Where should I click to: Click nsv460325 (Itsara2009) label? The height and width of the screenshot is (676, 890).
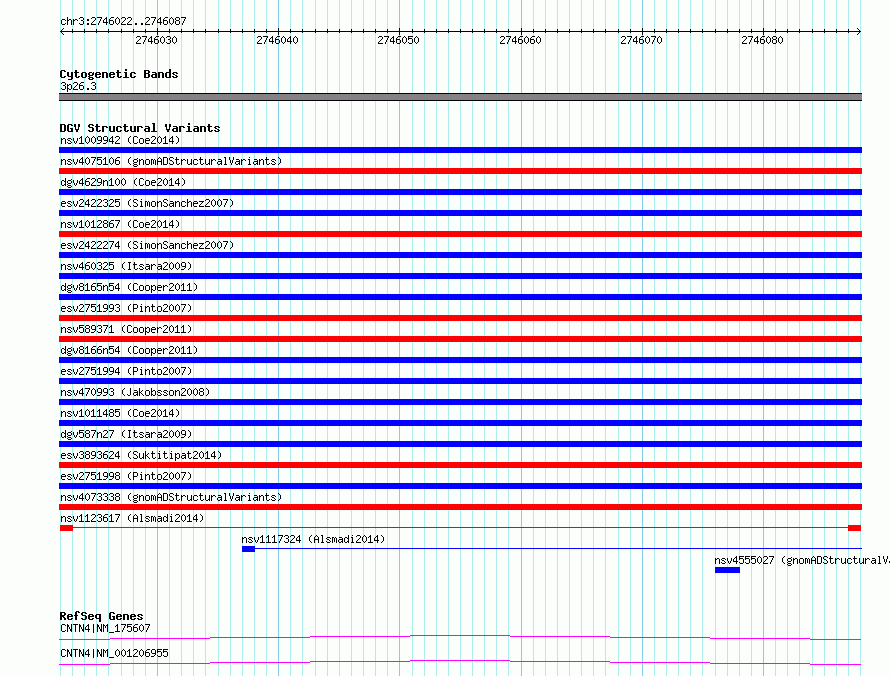pyautogui.click(x=126, y=266)
